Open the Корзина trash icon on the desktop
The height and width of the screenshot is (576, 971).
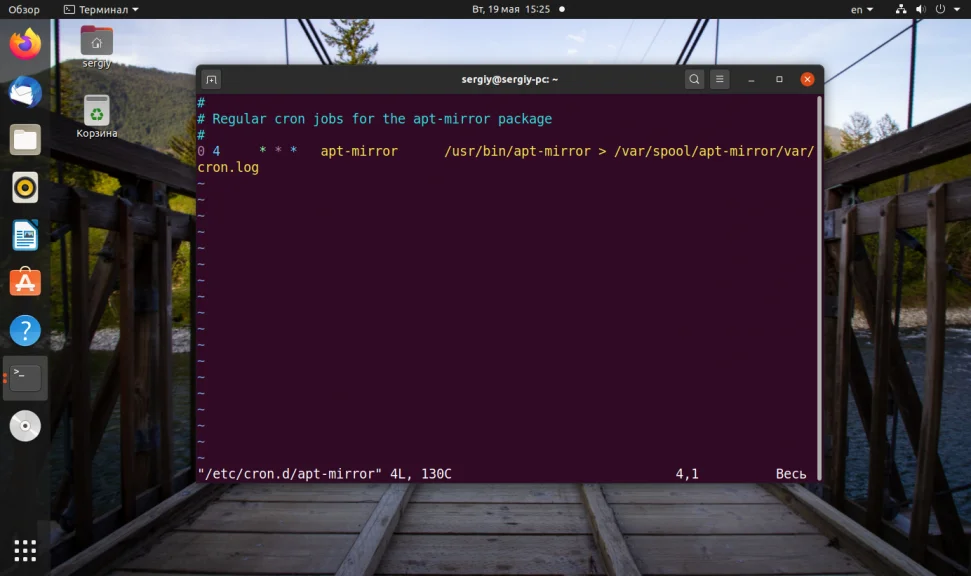[x=97, y=117]
